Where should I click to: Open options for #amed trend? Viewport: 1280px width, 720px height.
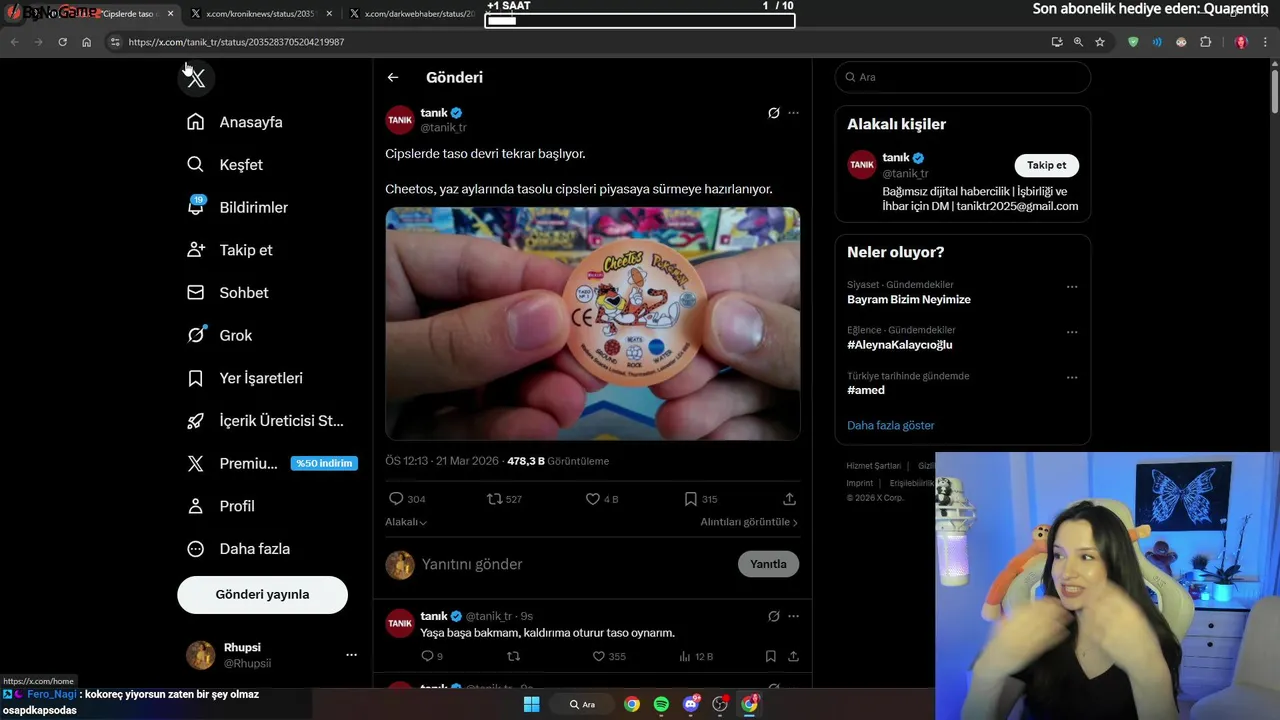point(1072,378)
